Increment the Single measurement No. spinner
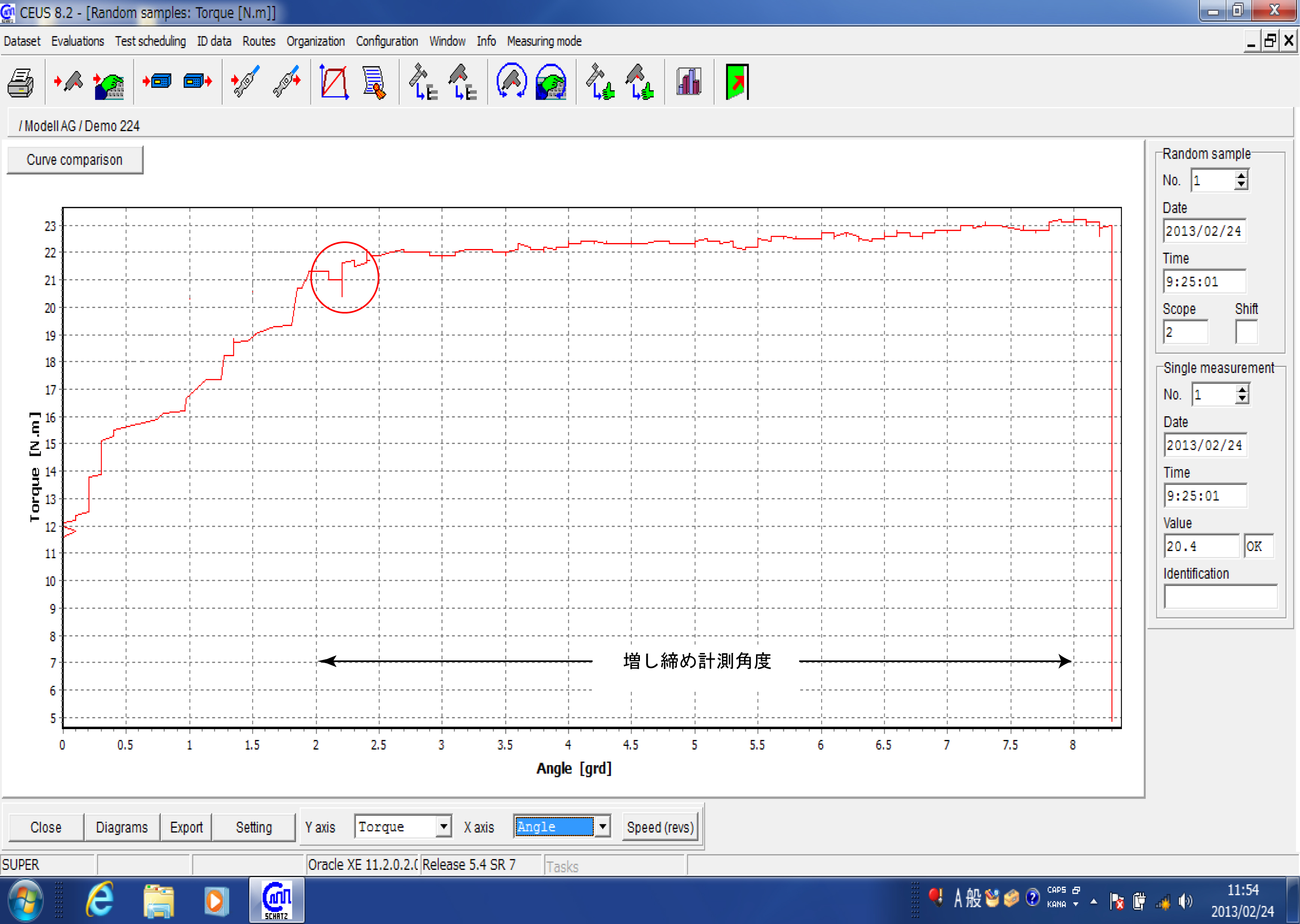Image resolution: width=1300 pixels, height=924 pixels. pyautogui.click(x=1243, y=390)
